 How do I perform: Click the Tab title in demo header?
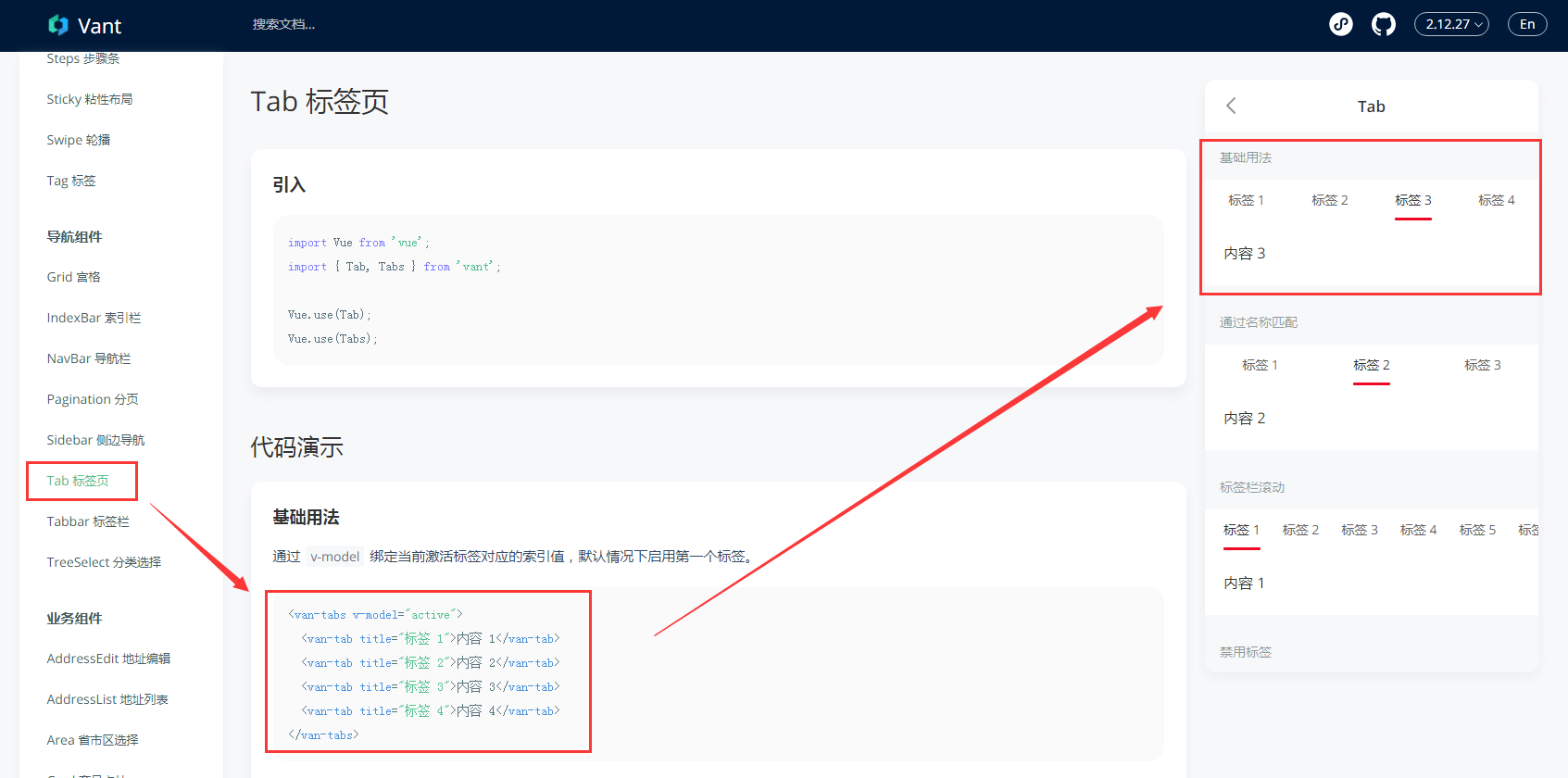tap(1372, 107)
